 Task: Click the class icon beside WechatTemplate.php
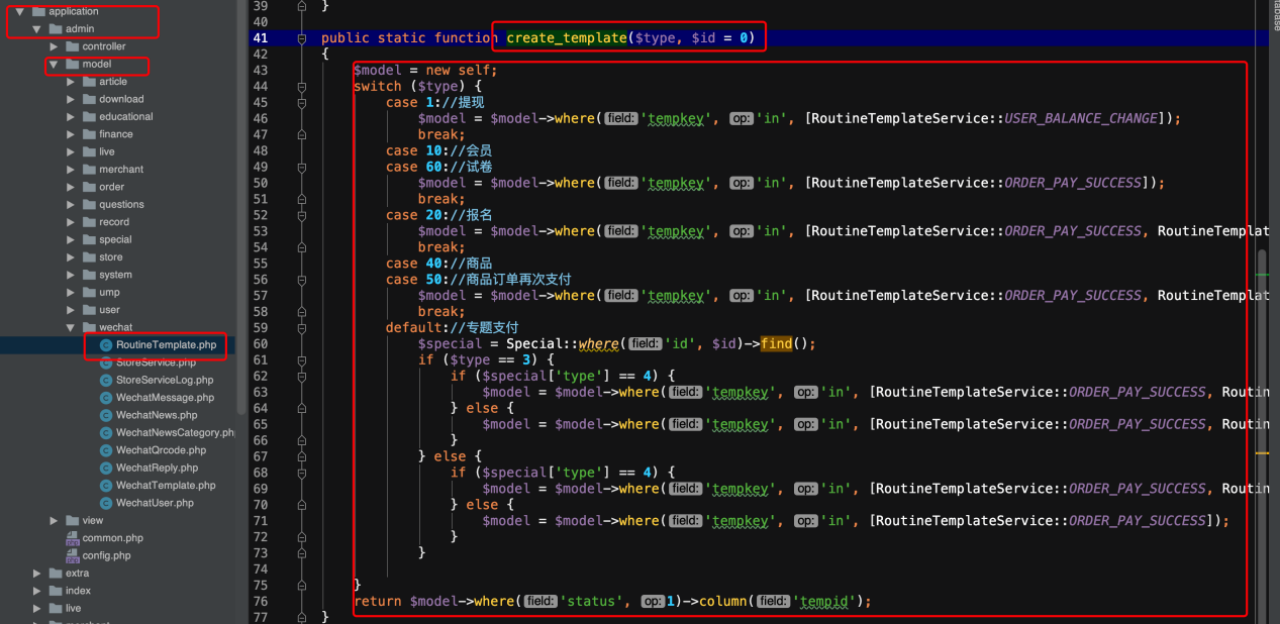(x=107, y=485)
